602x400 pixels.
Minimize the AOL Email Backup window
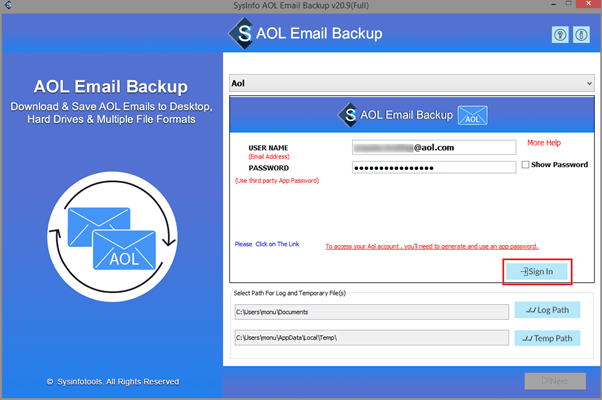pyautogui.click(x=553, y=4)
